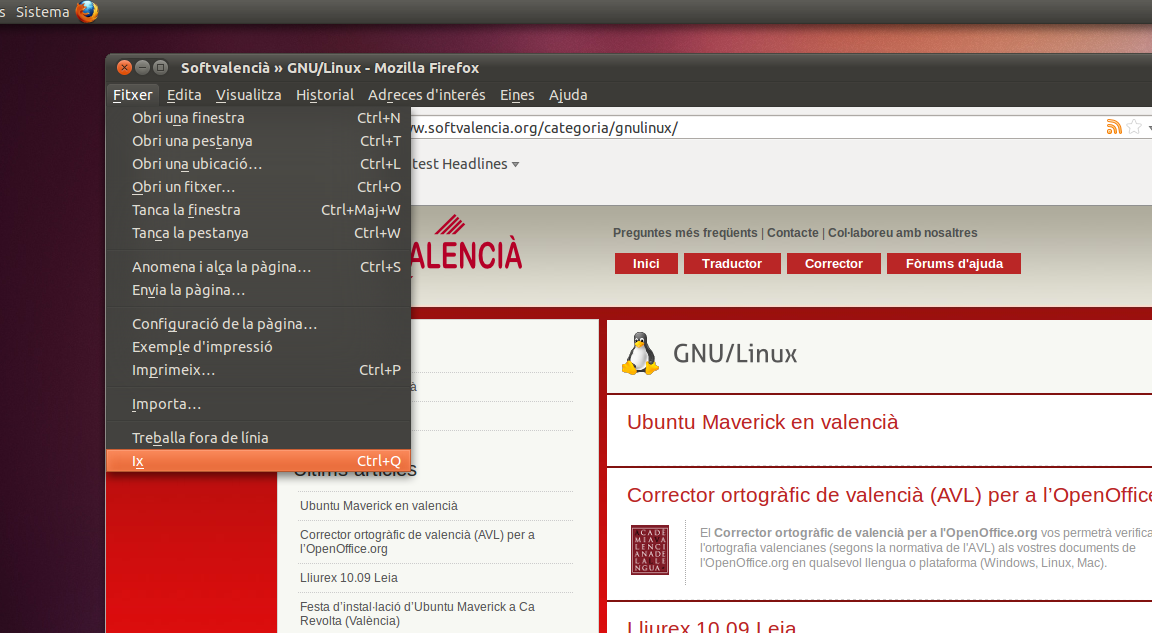Focus the softvalencia.org address bar
1152x633 pixels.
click(x=757, y=128)
